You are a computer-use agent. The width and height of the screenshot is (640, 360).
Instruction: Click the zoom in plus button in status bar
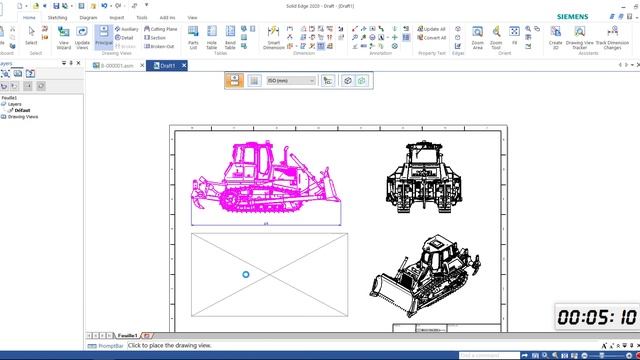tap(629, 356)
